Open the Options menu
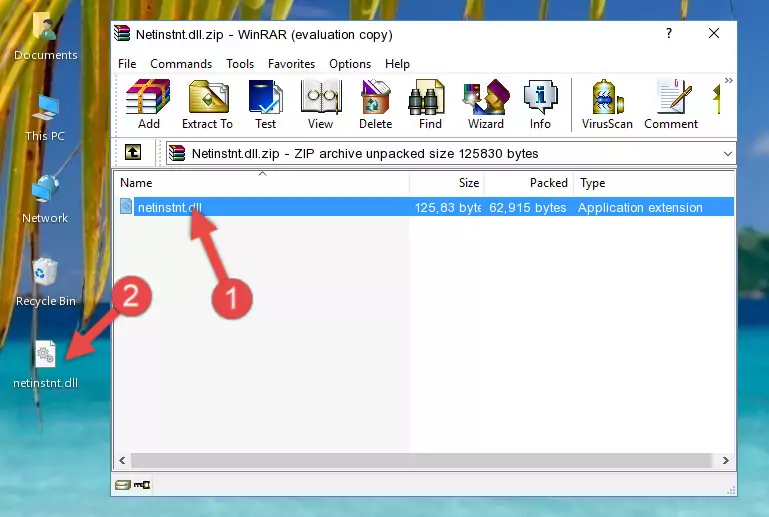Viewport: 769px width, 517px height. pyautogui.click(x=350, y=64)
